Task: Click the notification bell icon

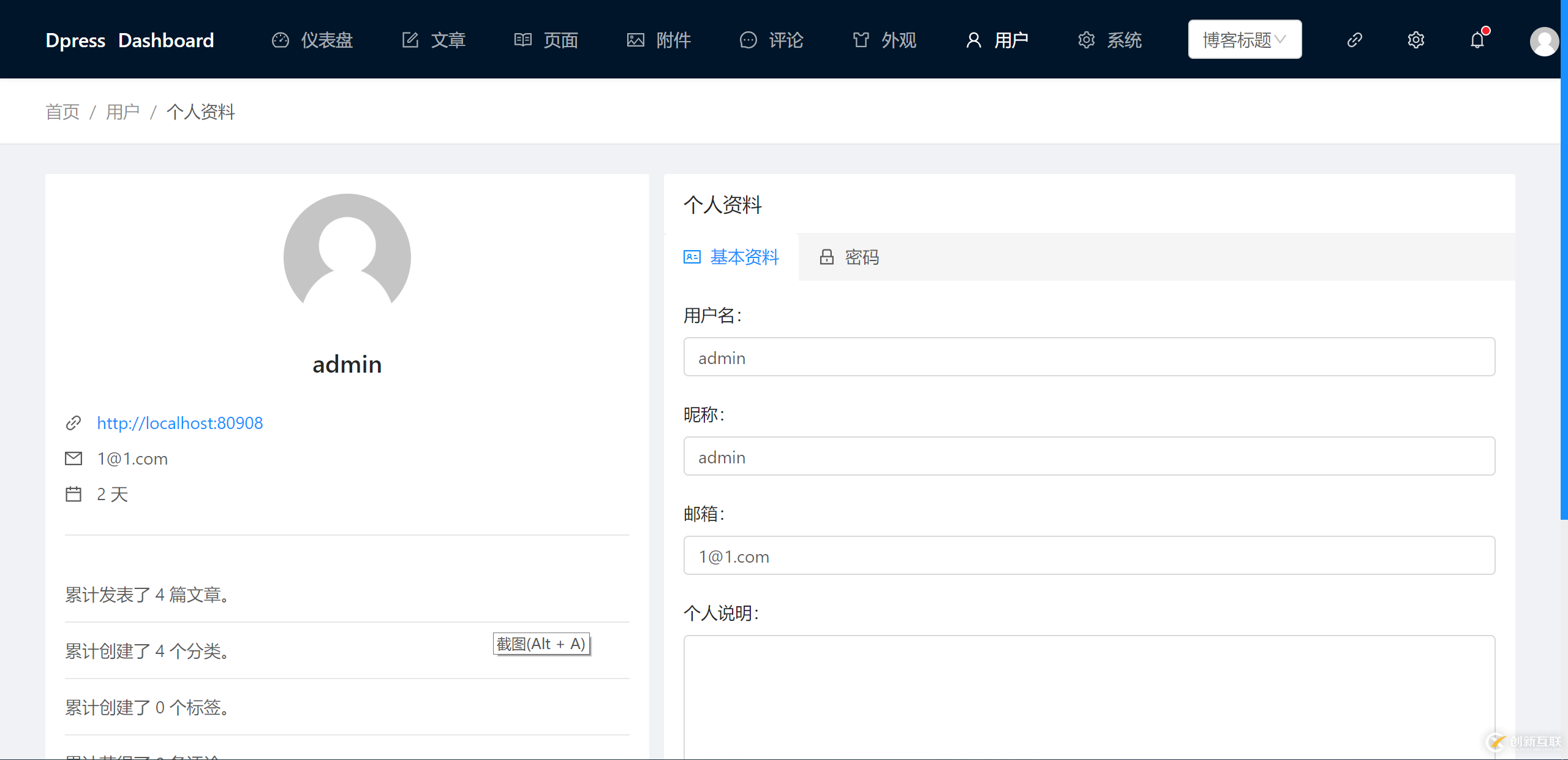Action: point(1477,40)
